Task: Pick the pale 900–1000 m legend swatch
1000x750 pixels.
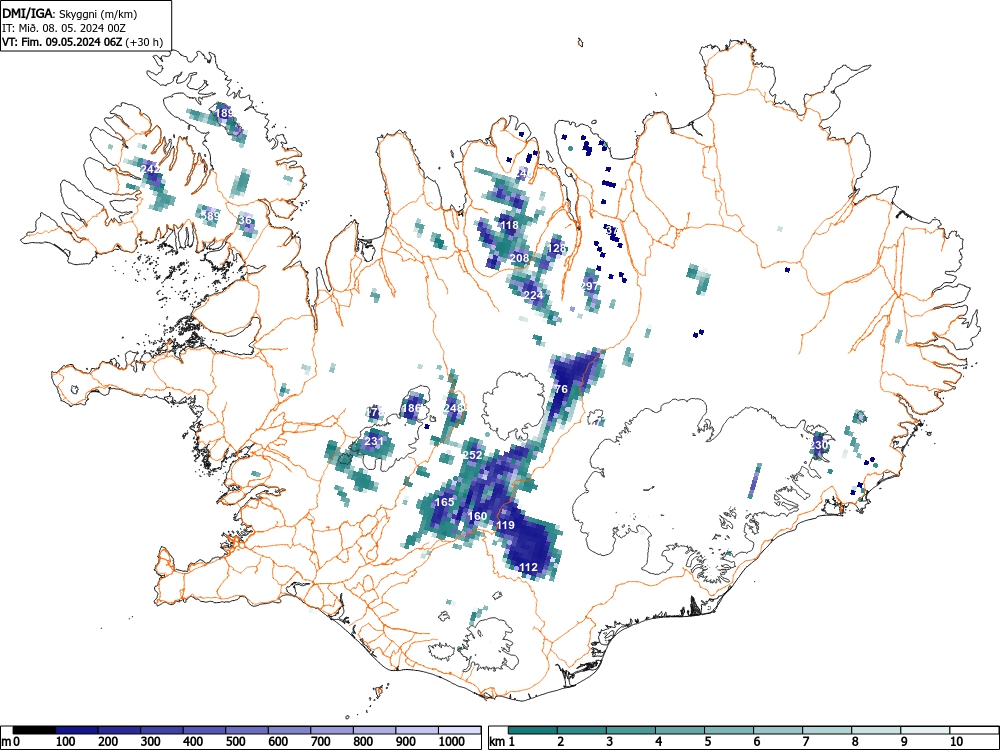Action: coord(417,730)
